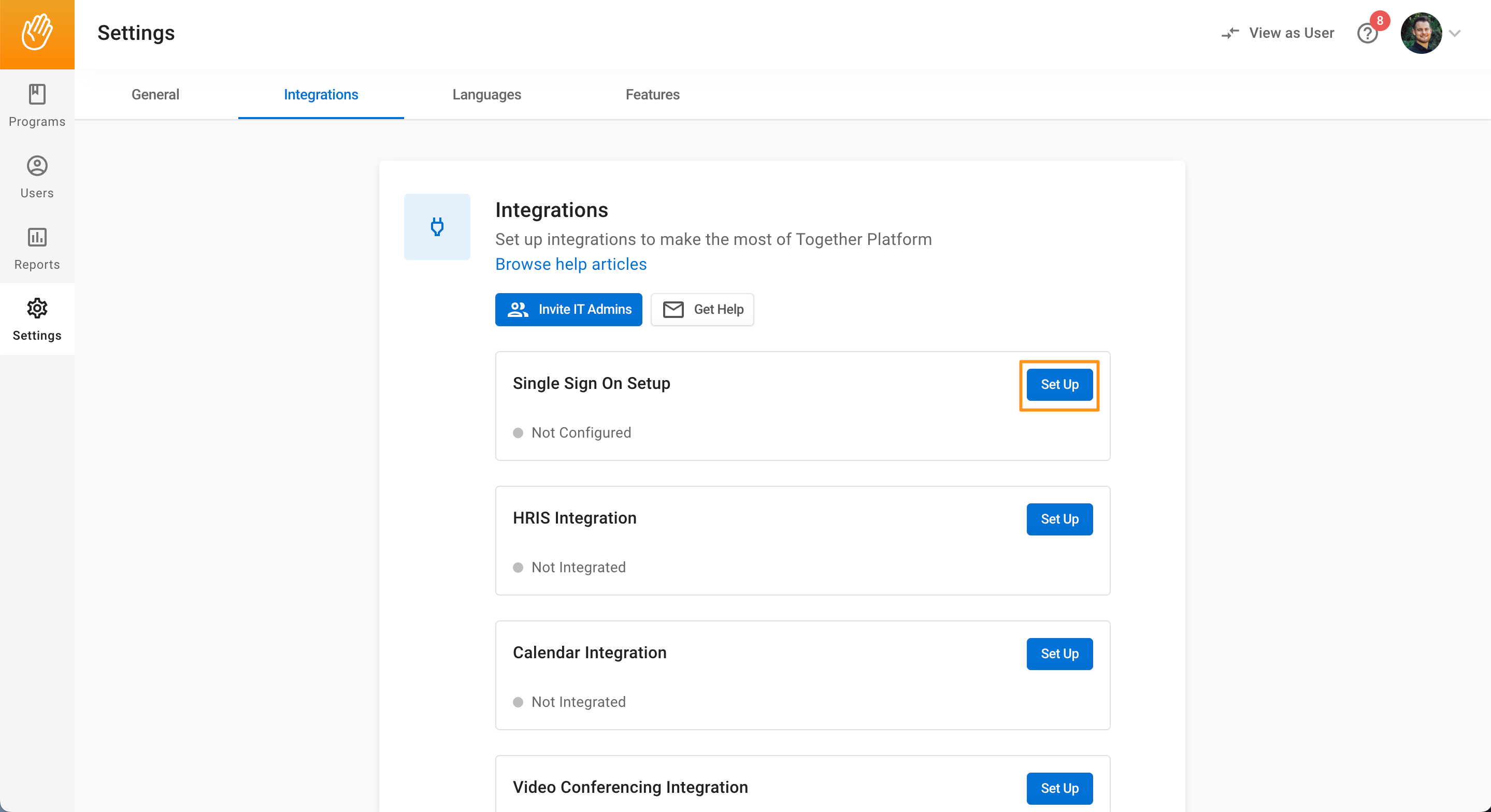Open the user avatar photo

click(x=1421, y=34)
